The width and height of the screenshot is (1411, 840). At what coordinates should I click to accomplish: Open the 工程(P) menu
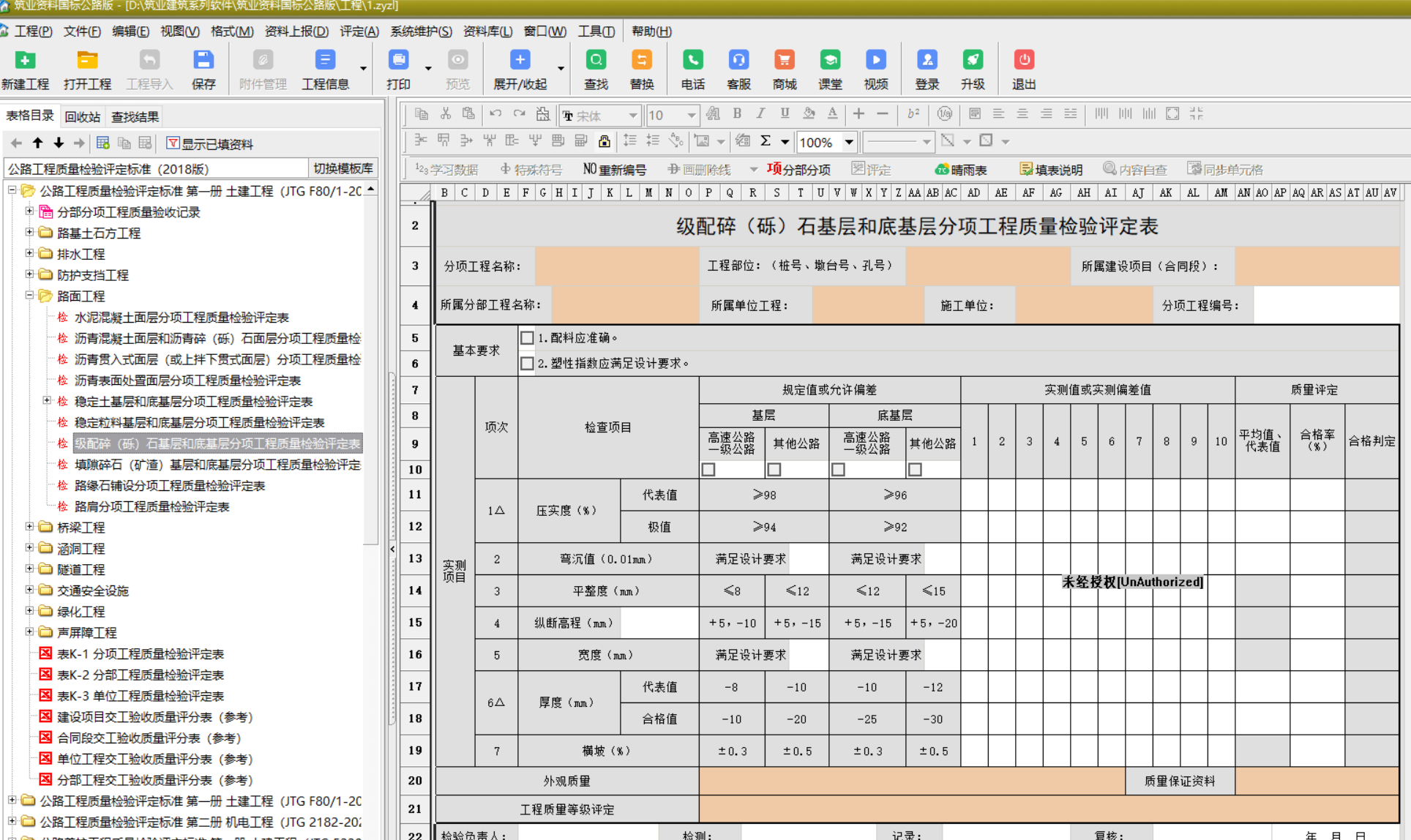click(x=33, y=31)
